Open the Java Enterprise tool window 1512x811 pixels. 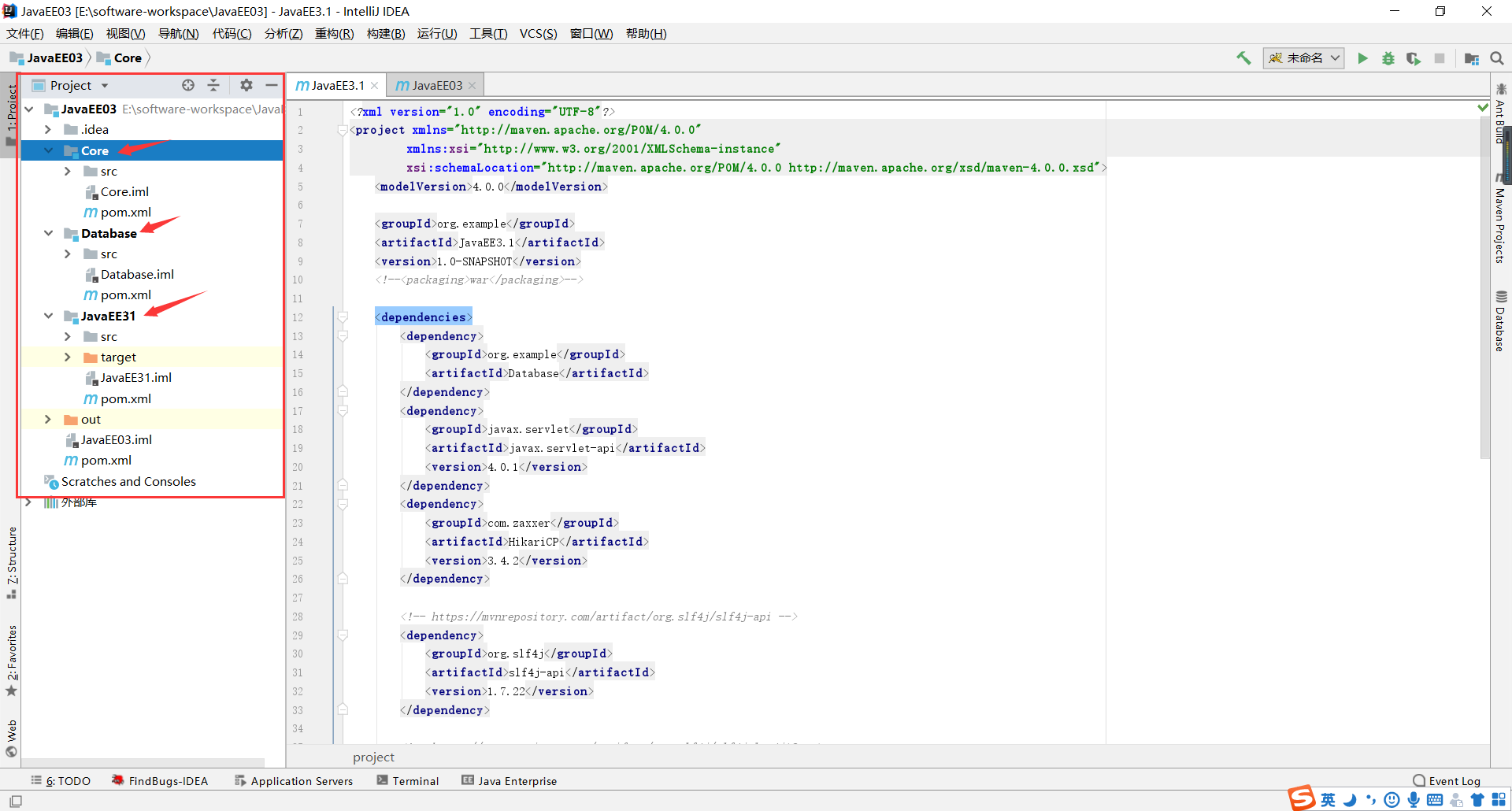(x=510, y=781)
